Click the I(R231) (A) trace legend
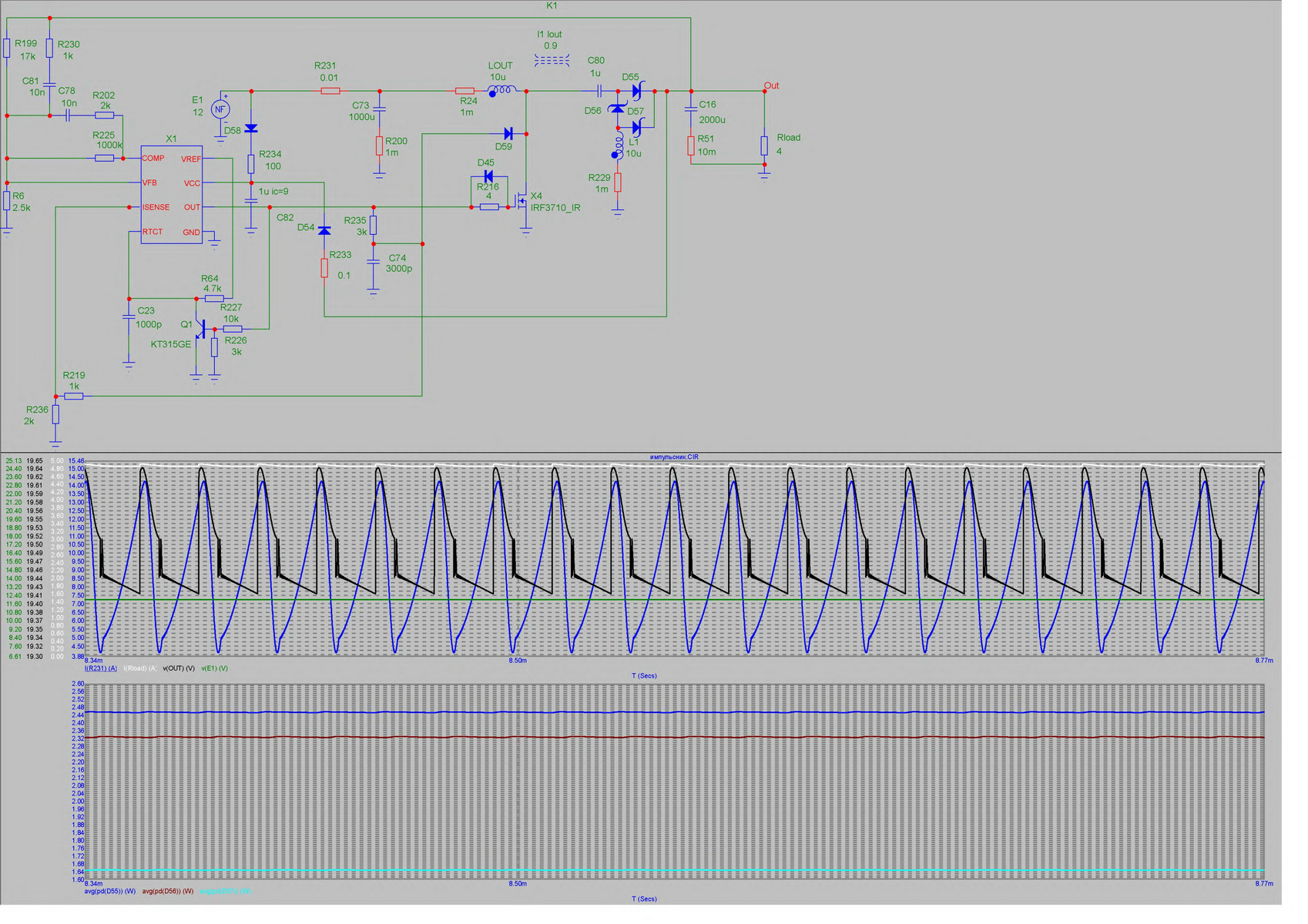 (101, 668)
